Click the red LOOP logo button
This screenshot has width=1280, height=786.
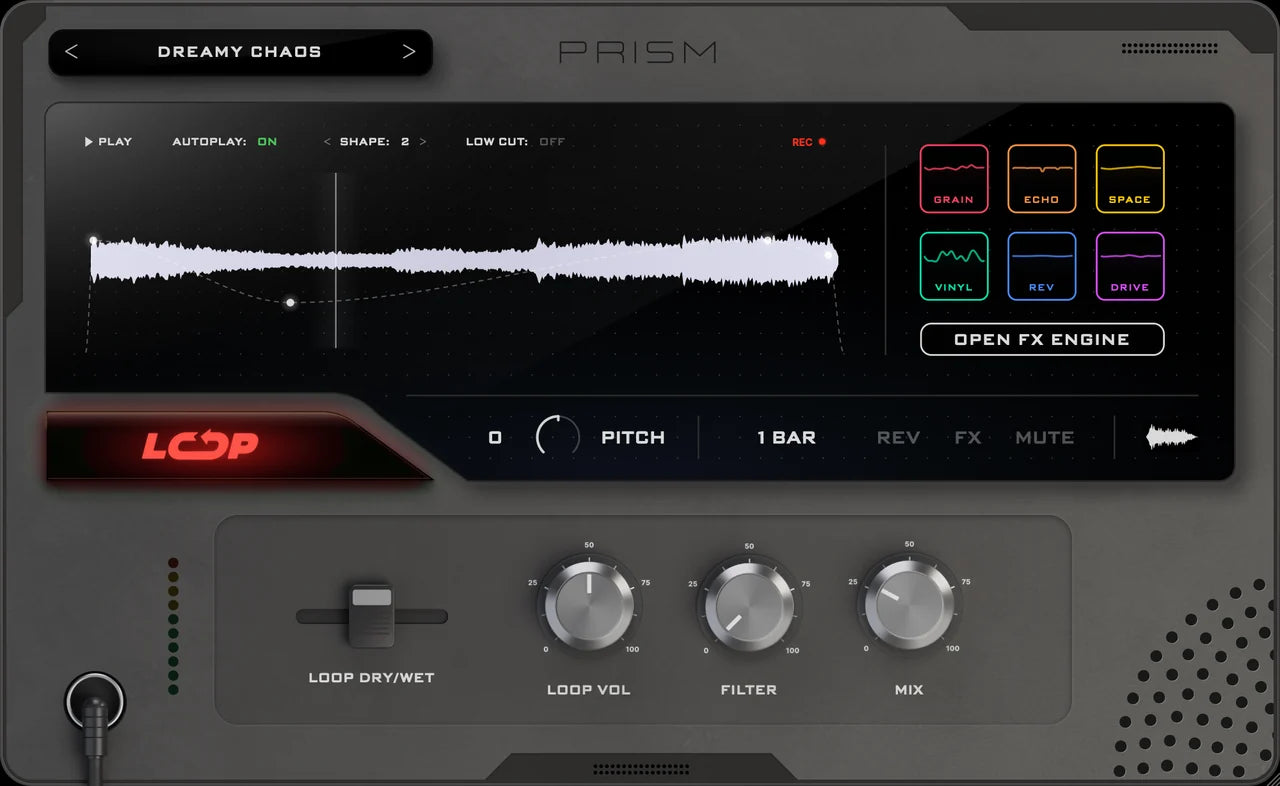(200, 445)
